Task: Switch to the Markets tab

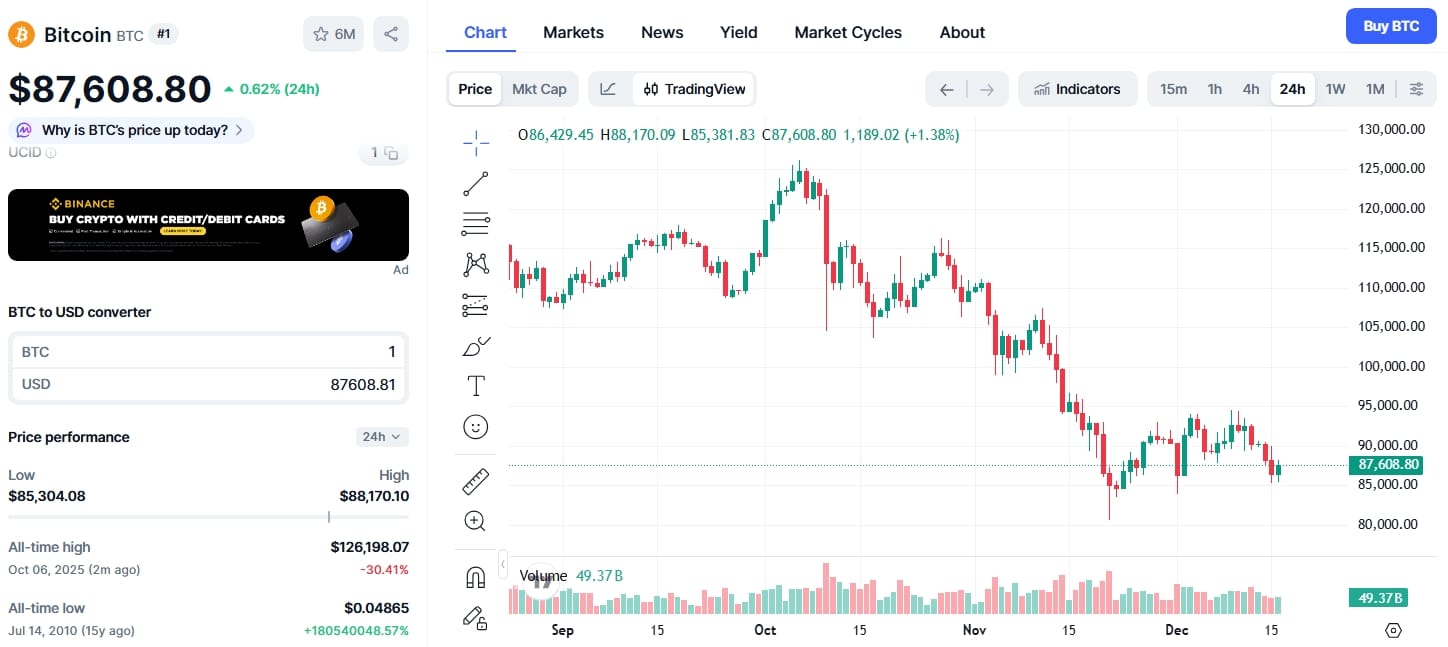Action: [573, 32]
